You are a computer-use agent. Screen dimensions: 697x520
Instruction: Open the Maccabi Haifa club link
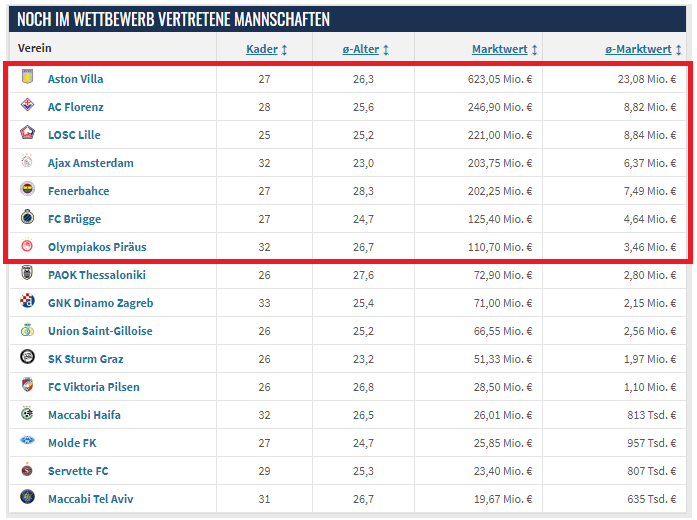pyautogui.click(x=84, y=415)
